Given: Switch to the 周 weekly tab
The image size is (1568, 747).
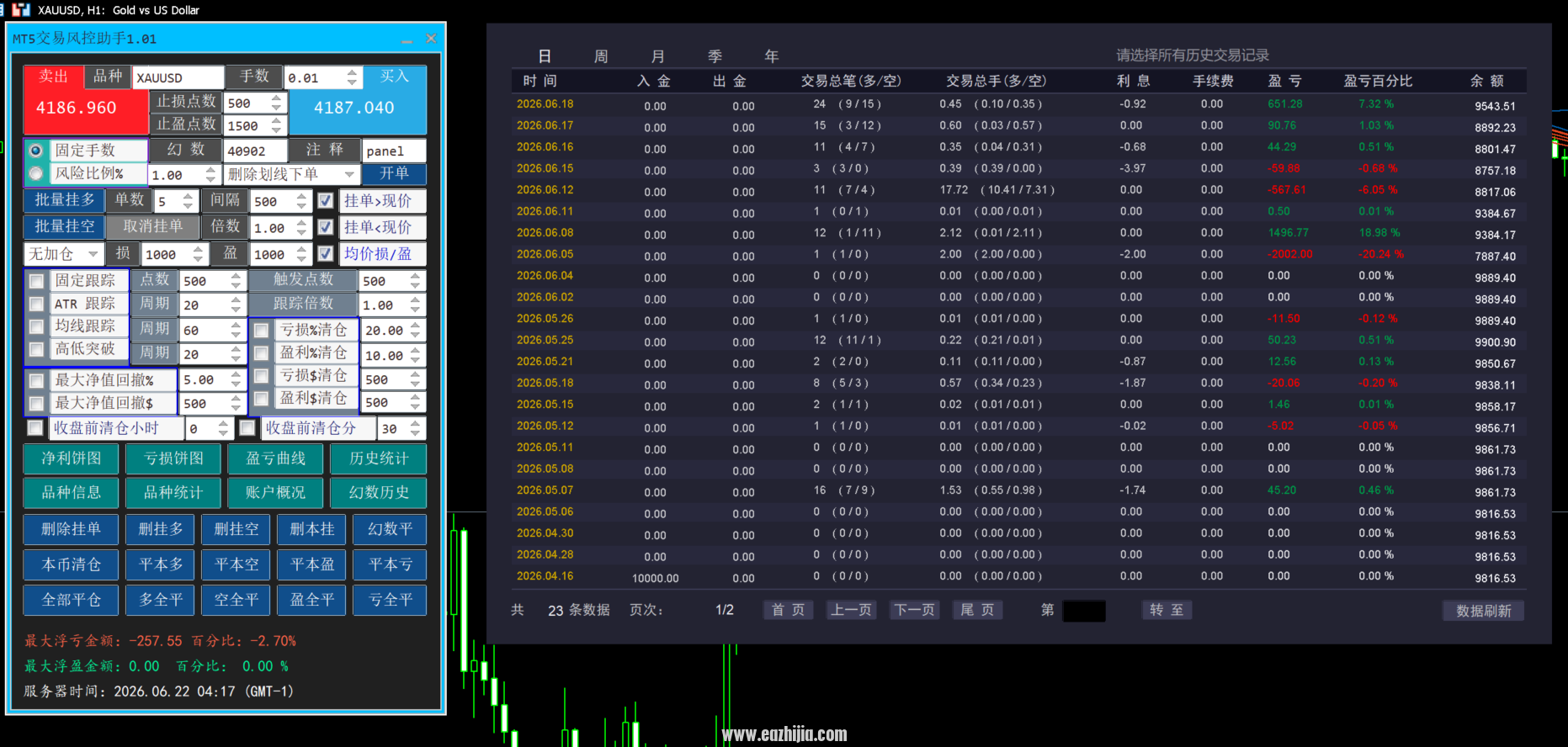Looking at the screenshot, I should [x=601, y=56].
